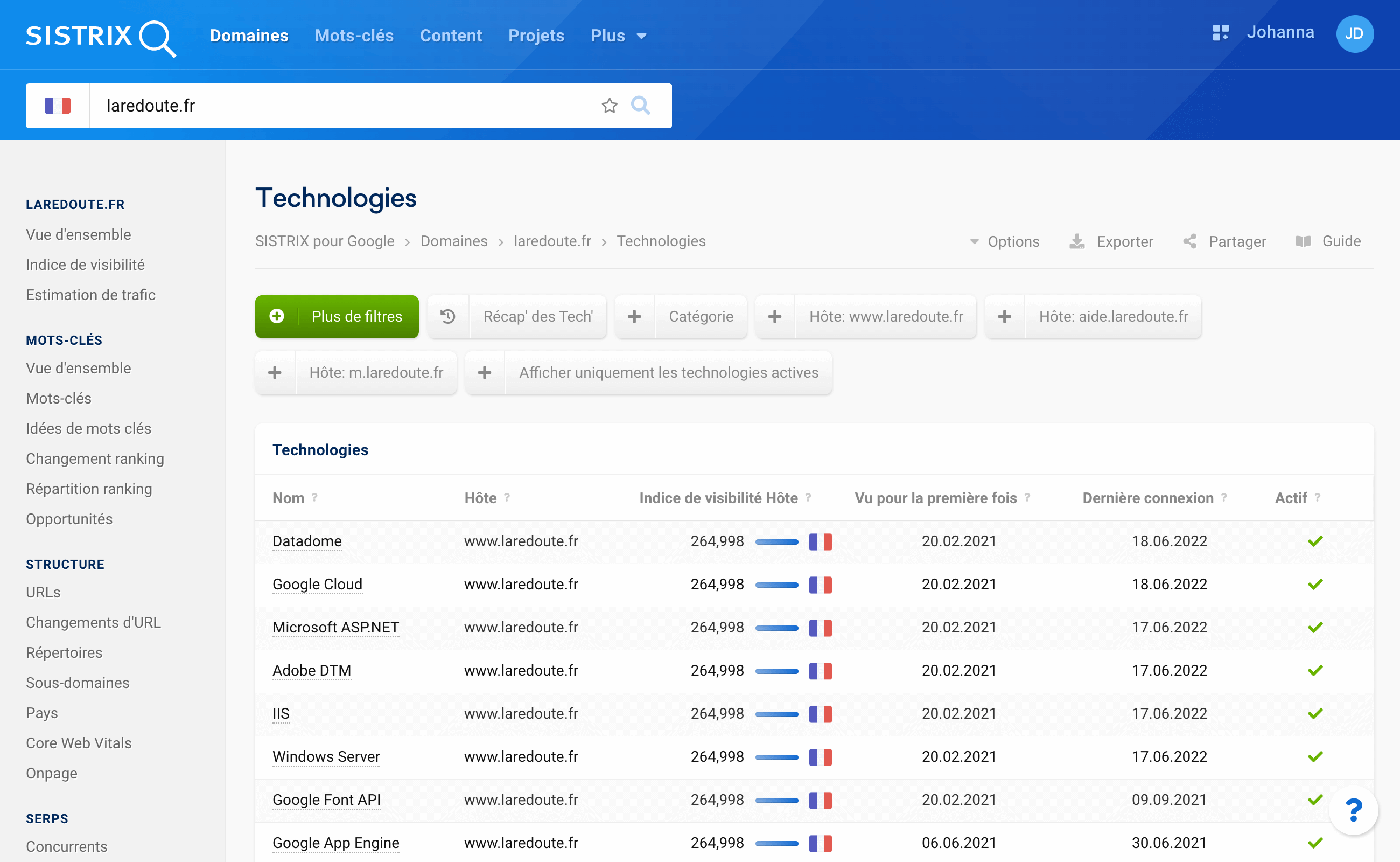Click help icon next to Actif column
1400x862 pixels.
tap(1317, 498)
